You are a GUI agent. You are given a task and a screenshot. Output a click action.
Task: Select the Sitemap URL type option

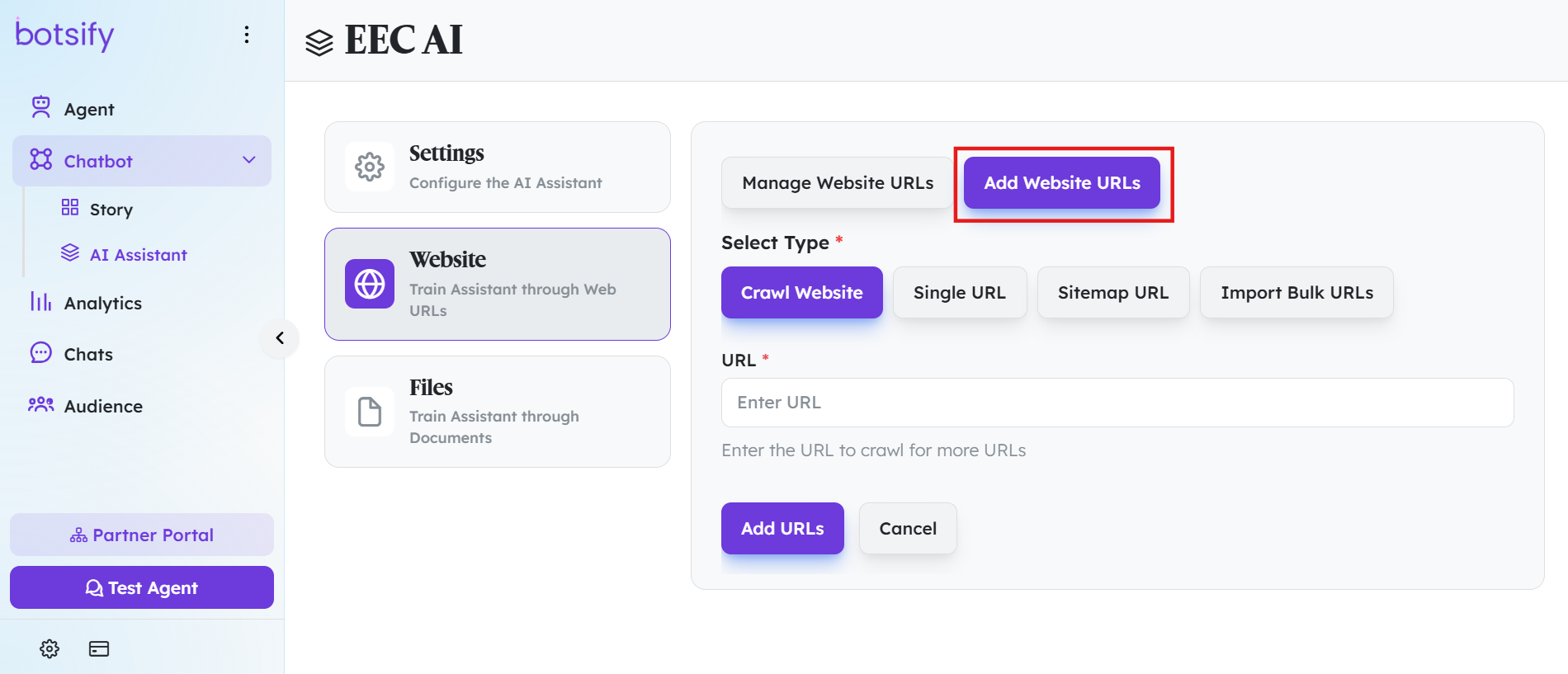[x=1113, y=292]
